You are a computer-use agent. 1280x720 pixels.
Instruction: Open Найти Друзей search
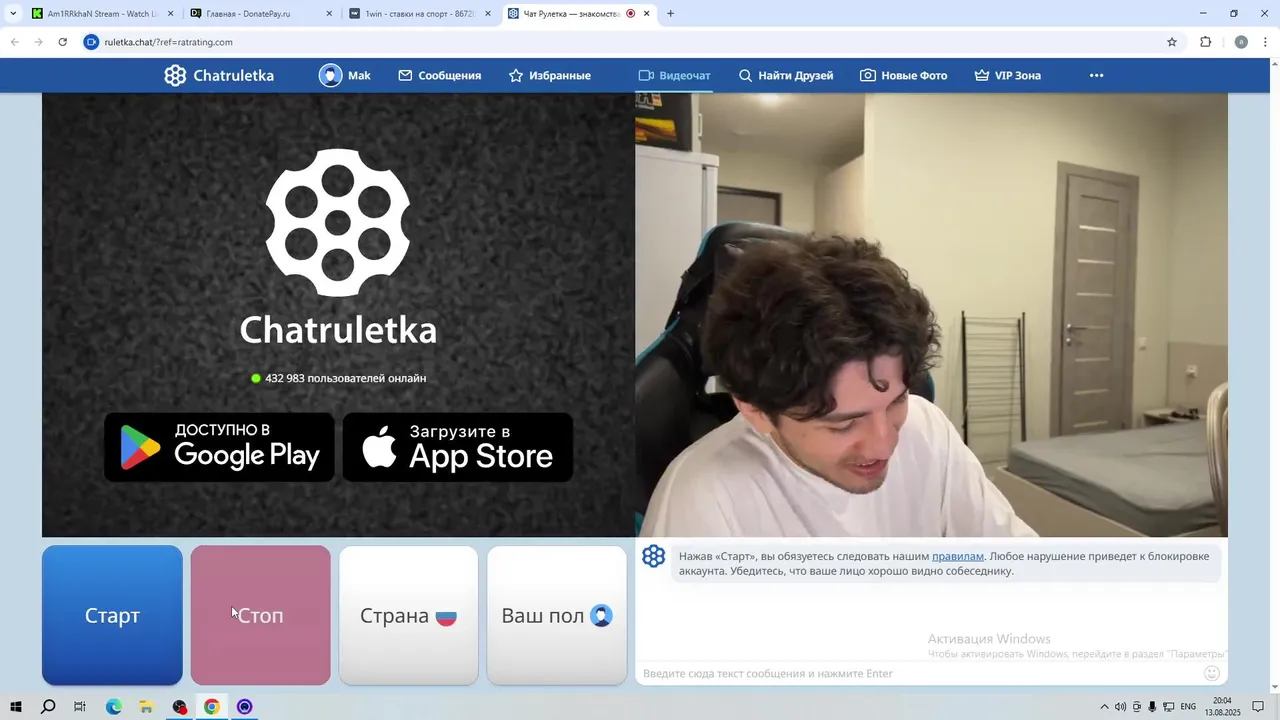pyautogui.click(x=785, y=76)
